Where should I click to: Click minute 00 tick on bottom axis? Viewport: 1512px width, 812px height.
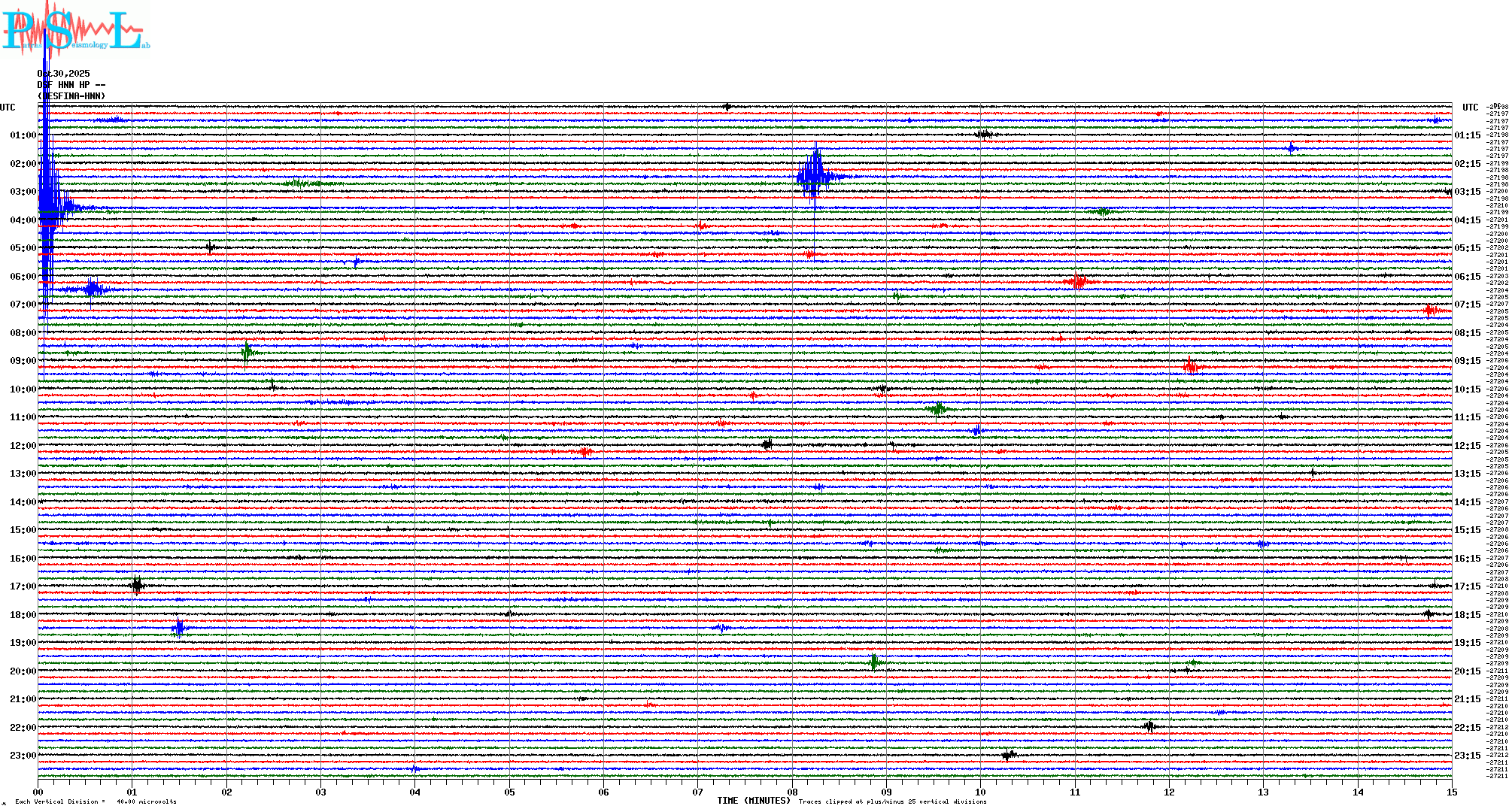pos(38,792)
